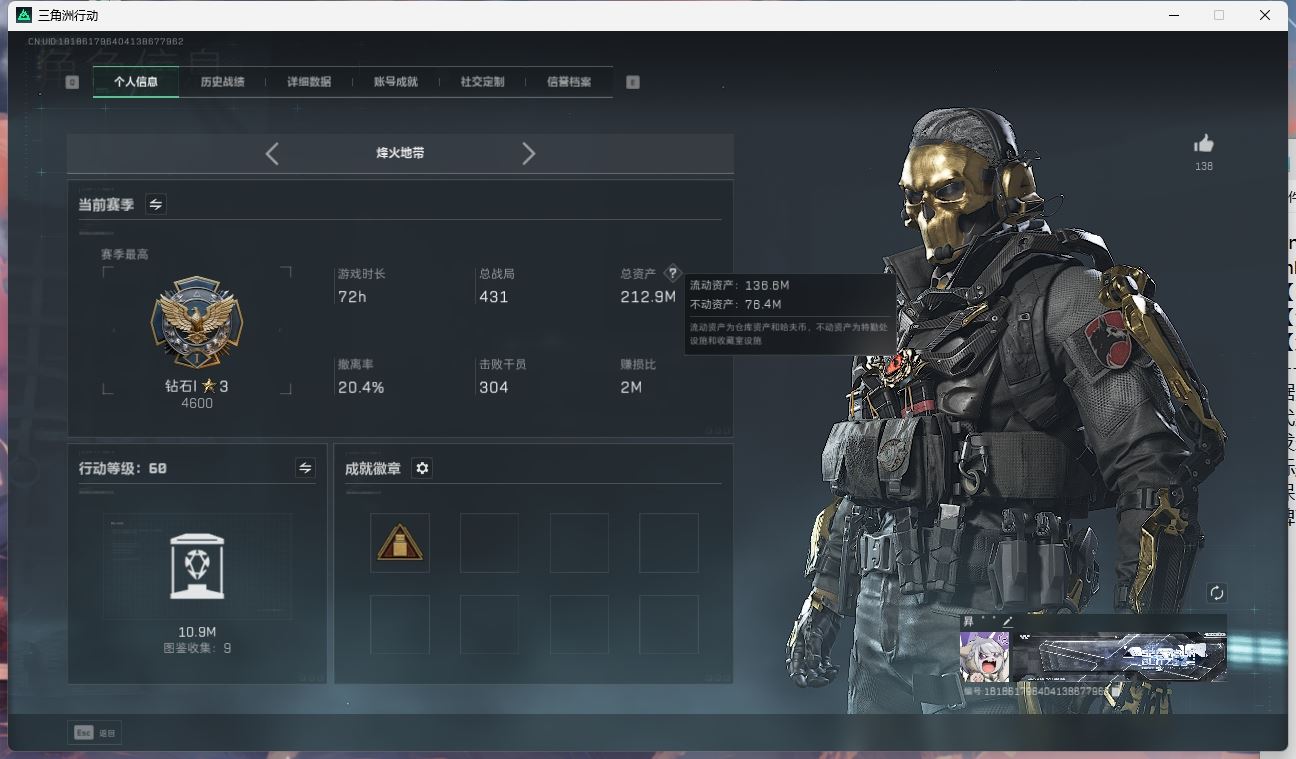The width and height of the screenshot is (1296, 759).
Task: Click the pencil edit icon above avatar
Action: pyautogui.click(x=1007, y=622)
